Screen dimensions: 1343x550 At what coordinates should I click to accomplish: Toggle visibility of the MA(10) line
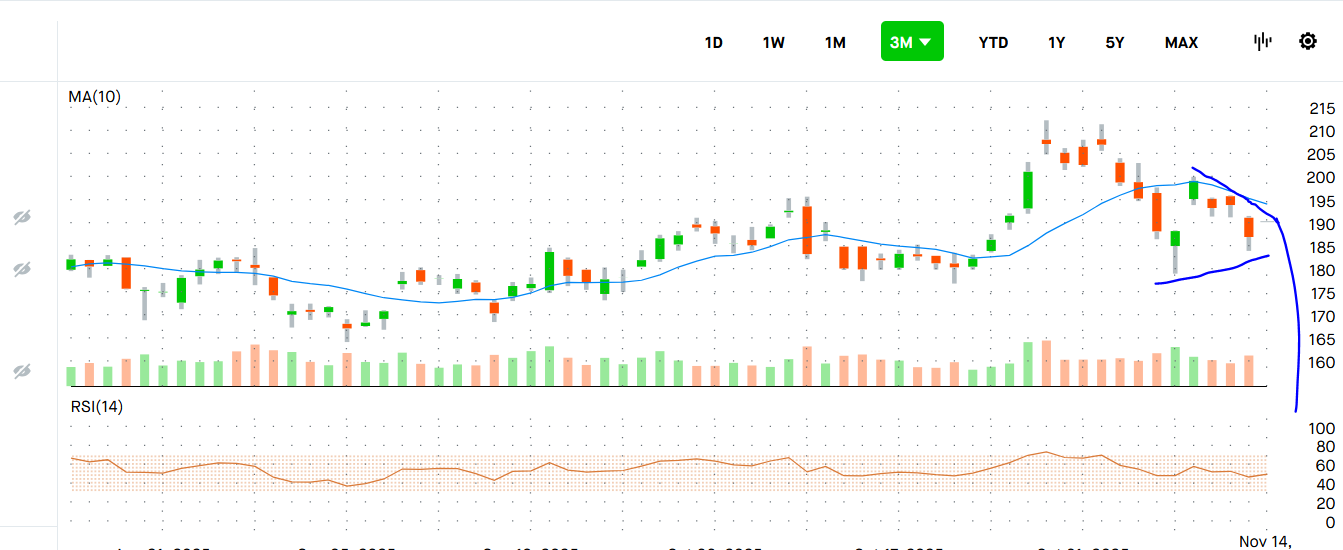[22, 218]
